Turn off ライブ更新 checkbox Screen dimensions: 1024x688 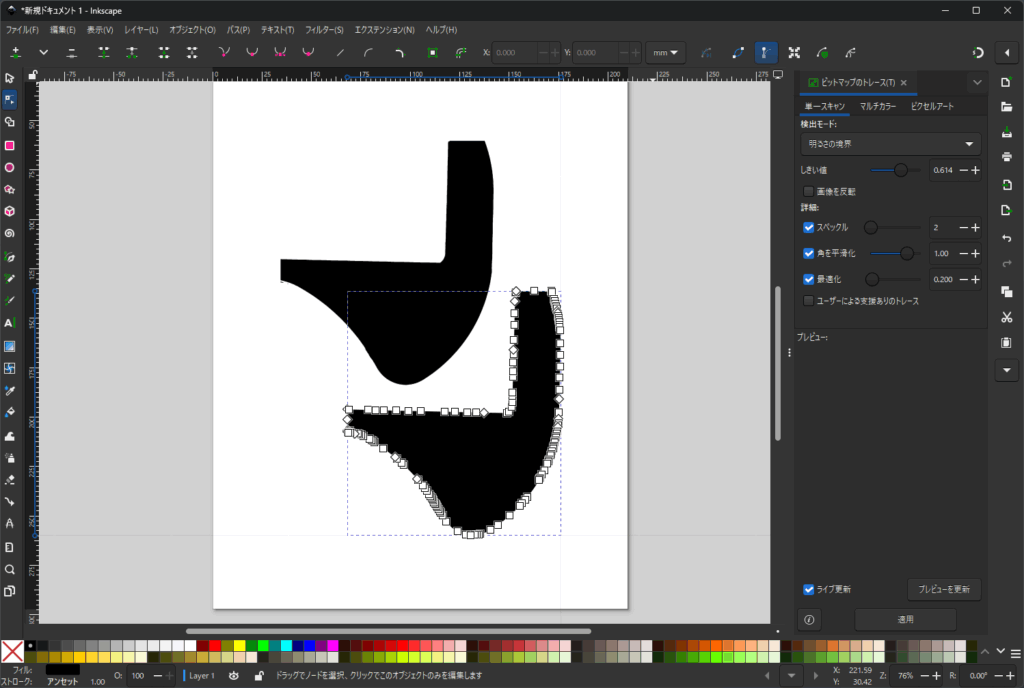pos(809,589)
